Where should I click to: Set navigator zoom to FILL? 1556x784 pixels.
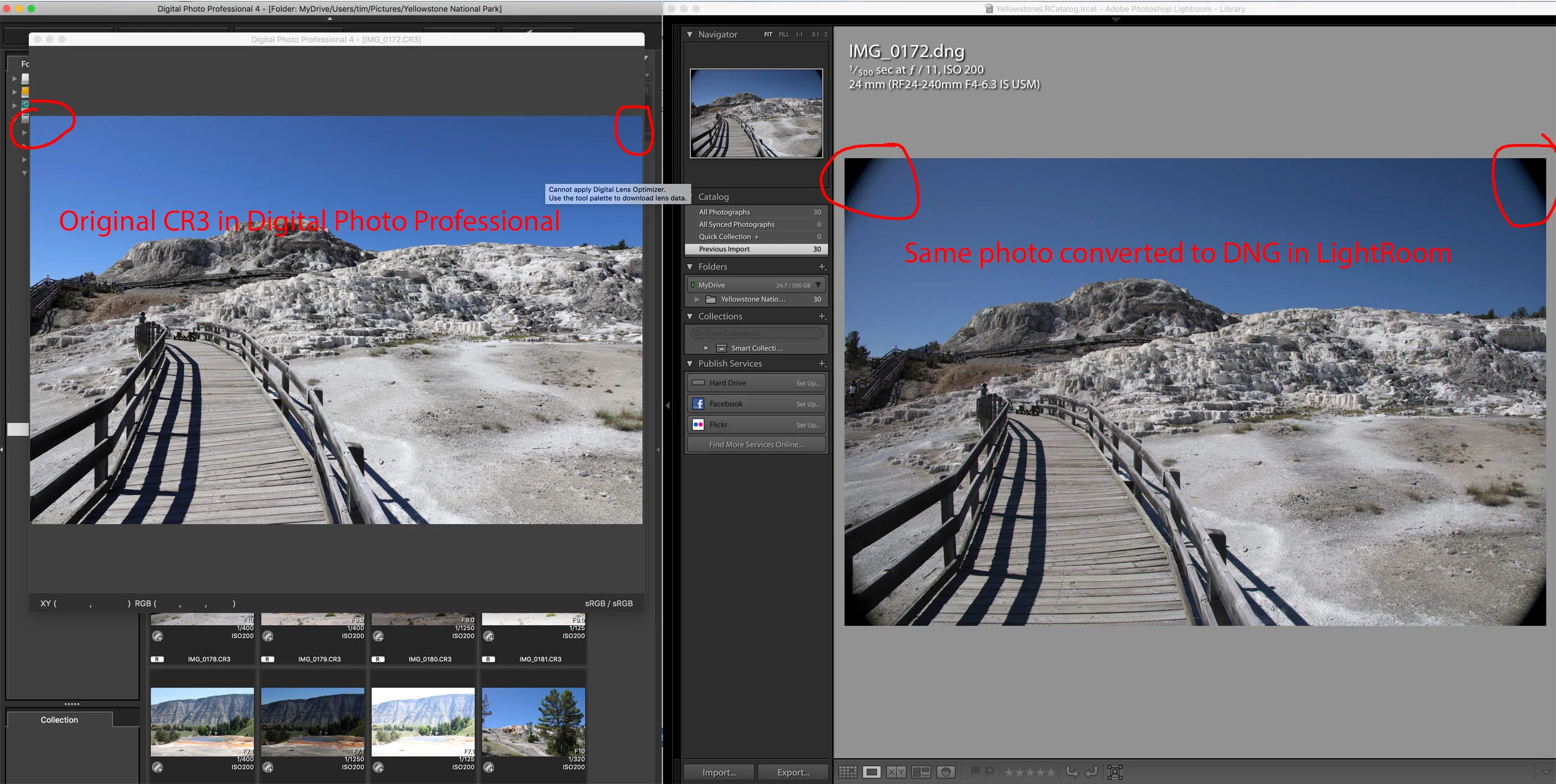click(x=784, y=34)
